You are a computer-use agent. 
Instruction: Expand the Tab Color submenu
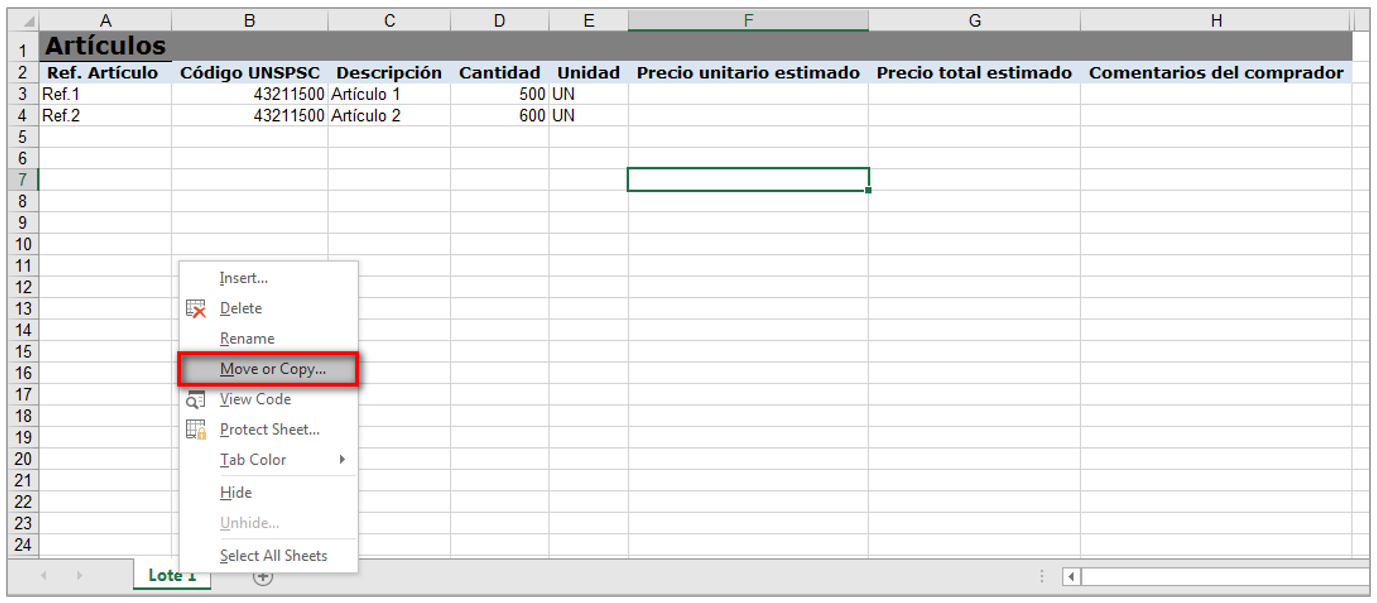268,459
